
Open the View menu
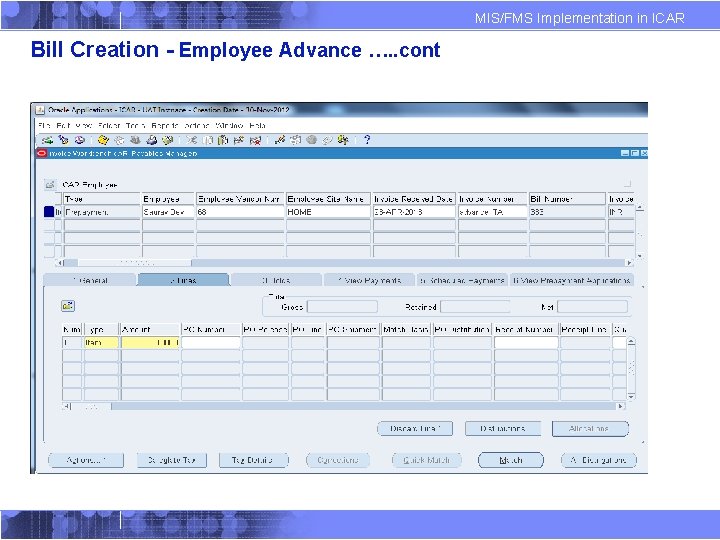tap(84, 125)
